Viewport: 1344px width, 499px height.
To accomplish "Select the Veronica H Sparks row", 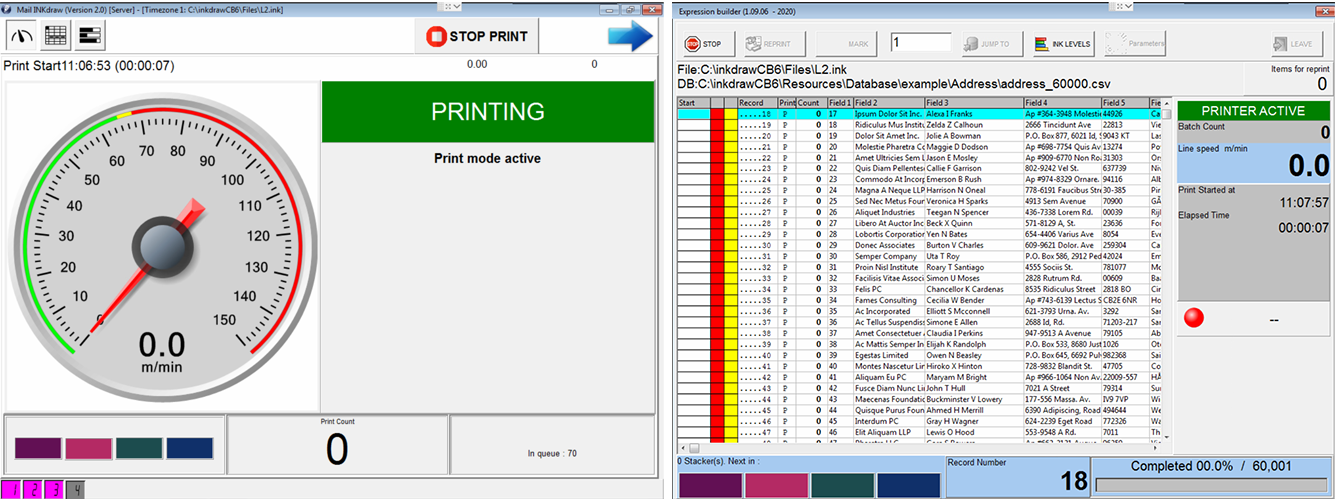I will click(919, 201).
